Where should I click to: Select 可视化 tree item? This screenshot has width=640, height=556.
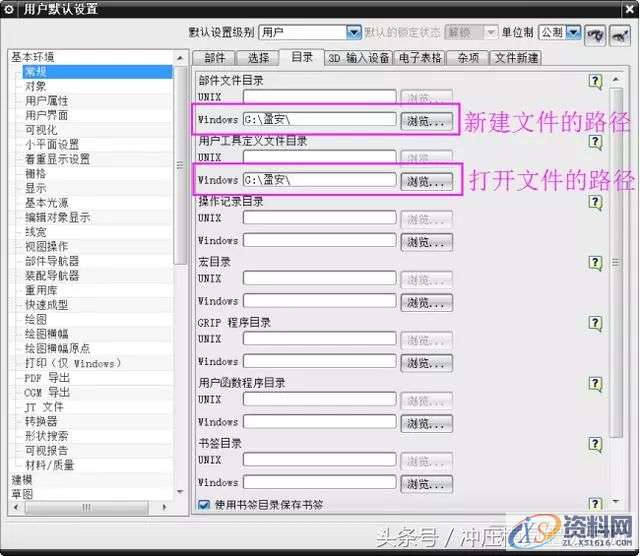tap(41, 130)
